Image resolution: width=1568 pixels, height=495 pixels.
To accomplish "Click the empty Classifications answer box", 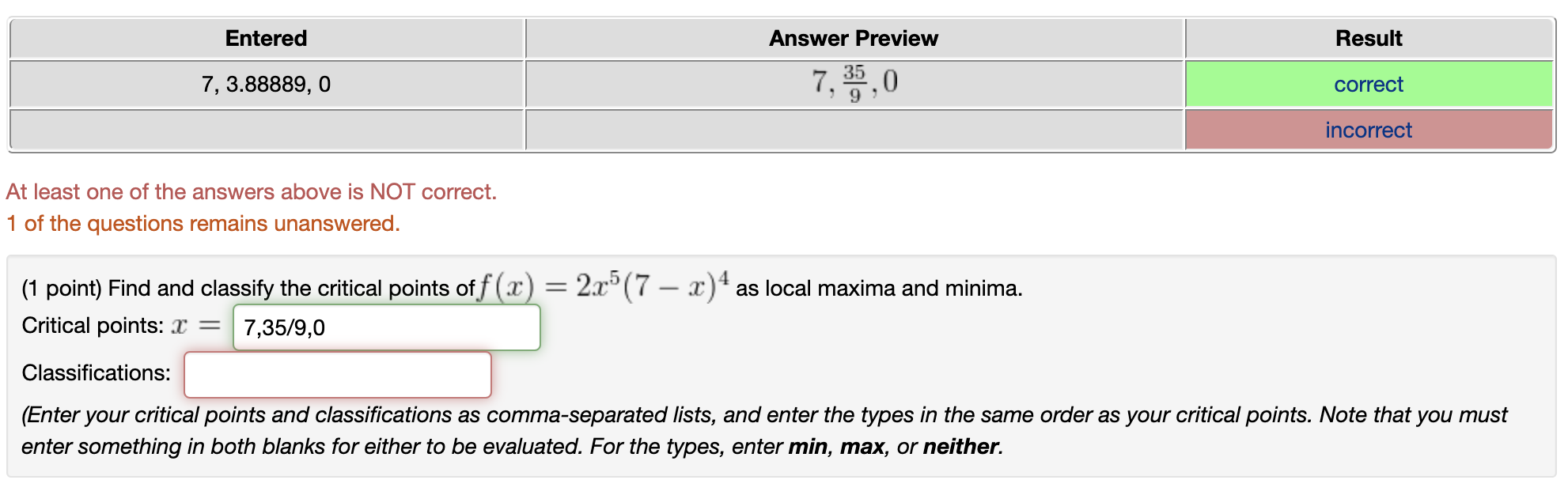I will (338, 373).
